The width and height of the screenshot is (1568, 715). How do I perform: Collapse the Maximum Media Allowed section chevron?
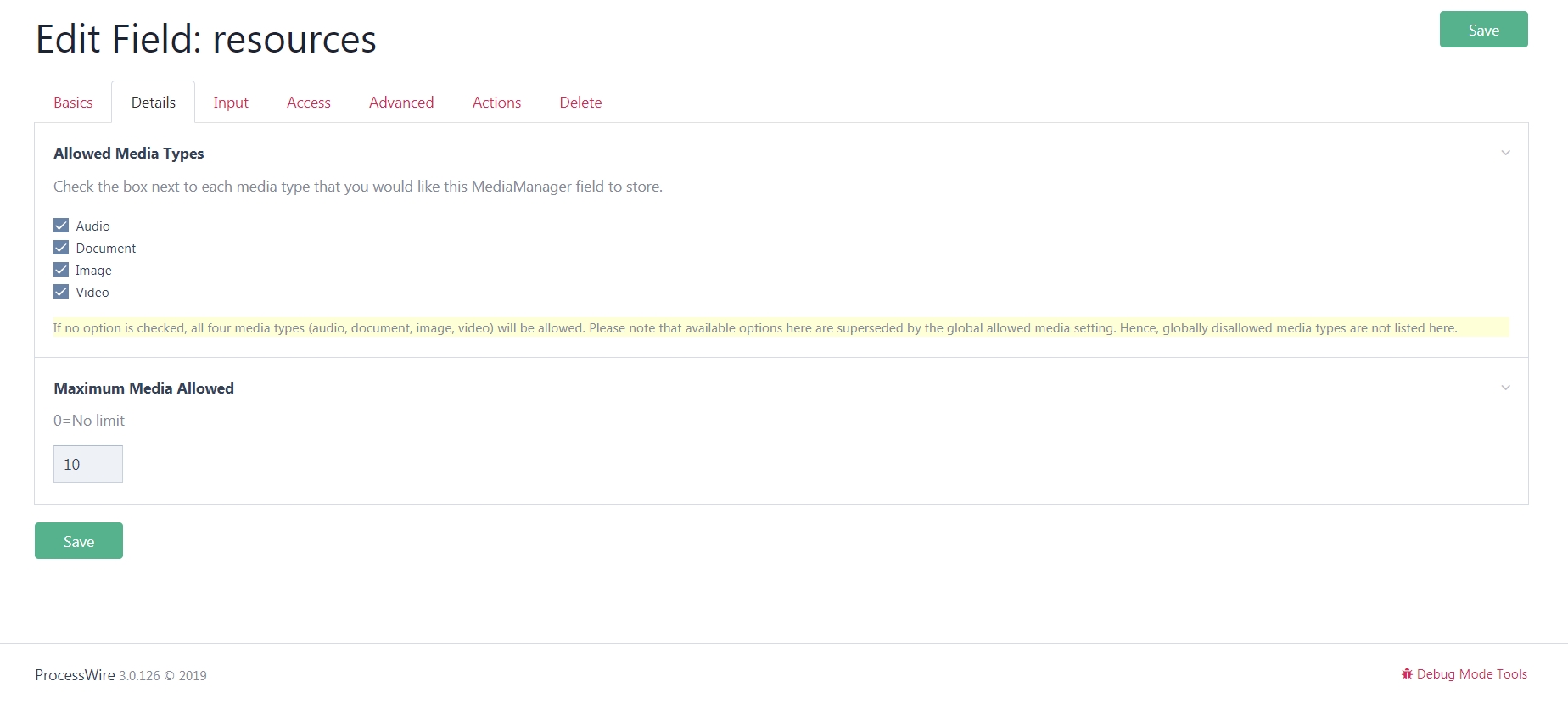(1505, 388)
